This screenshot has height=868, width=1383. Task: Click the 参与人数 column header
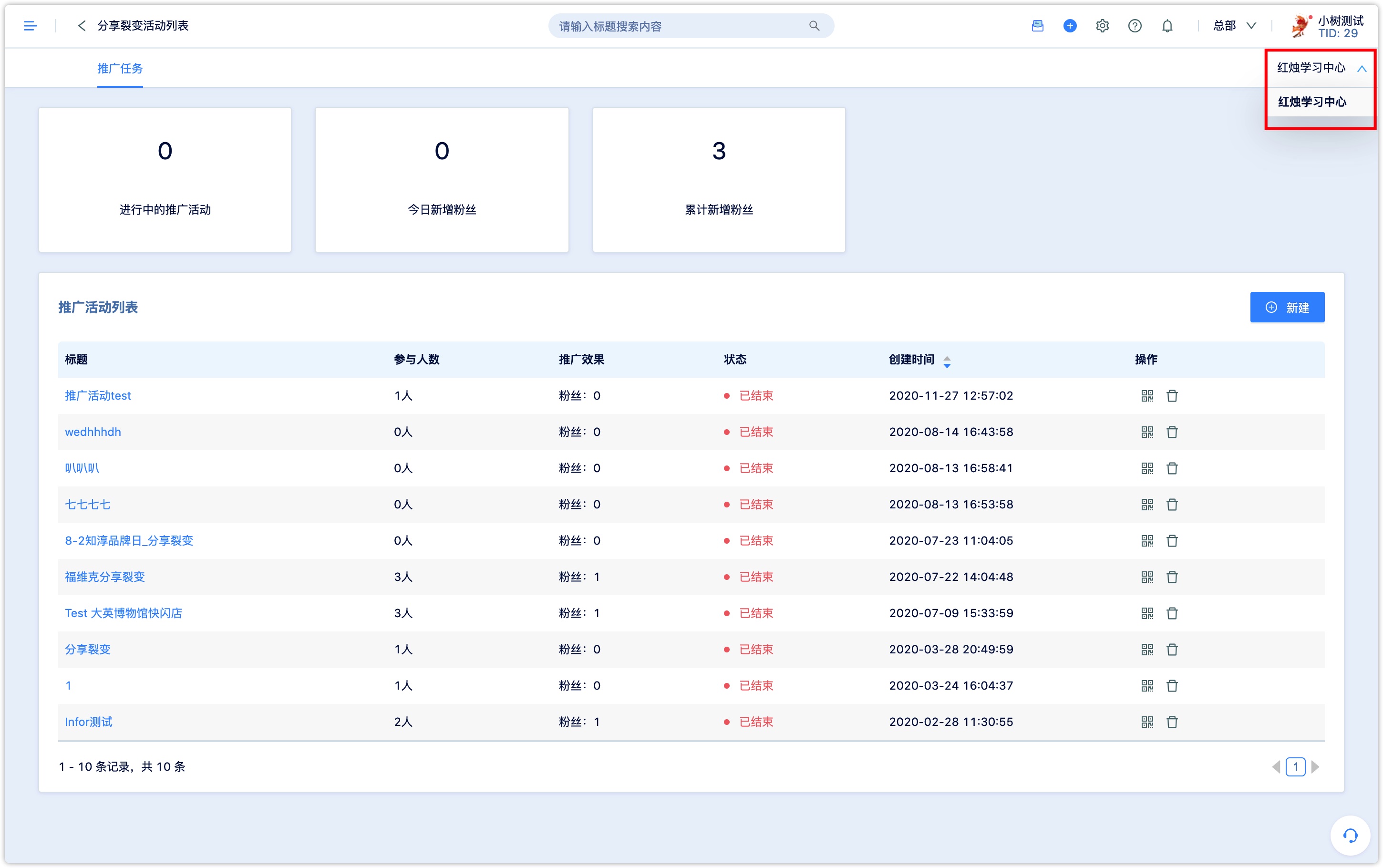(x=417, y=360)
